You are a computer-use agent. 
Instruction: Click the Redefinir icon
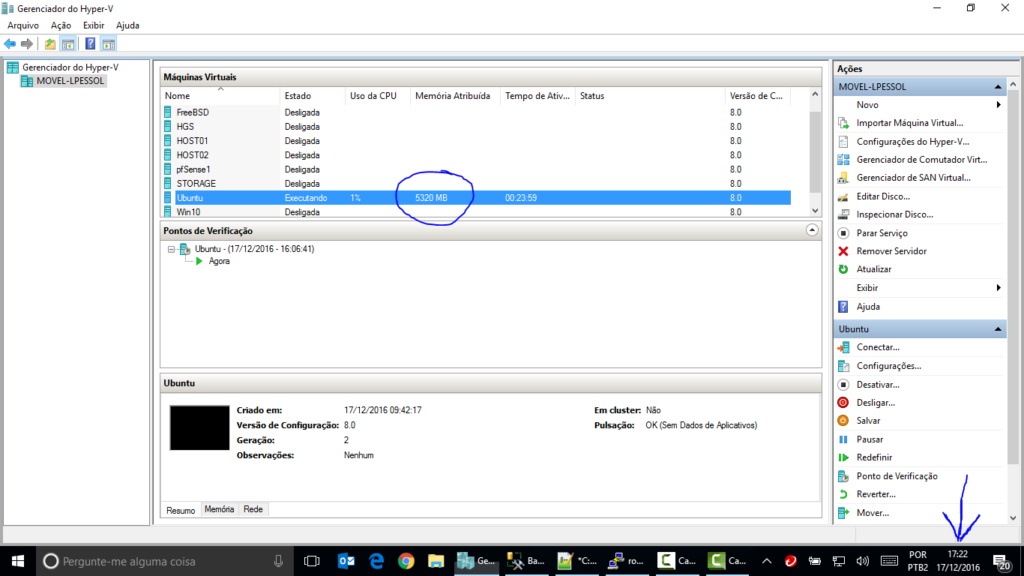click(843, 458)
